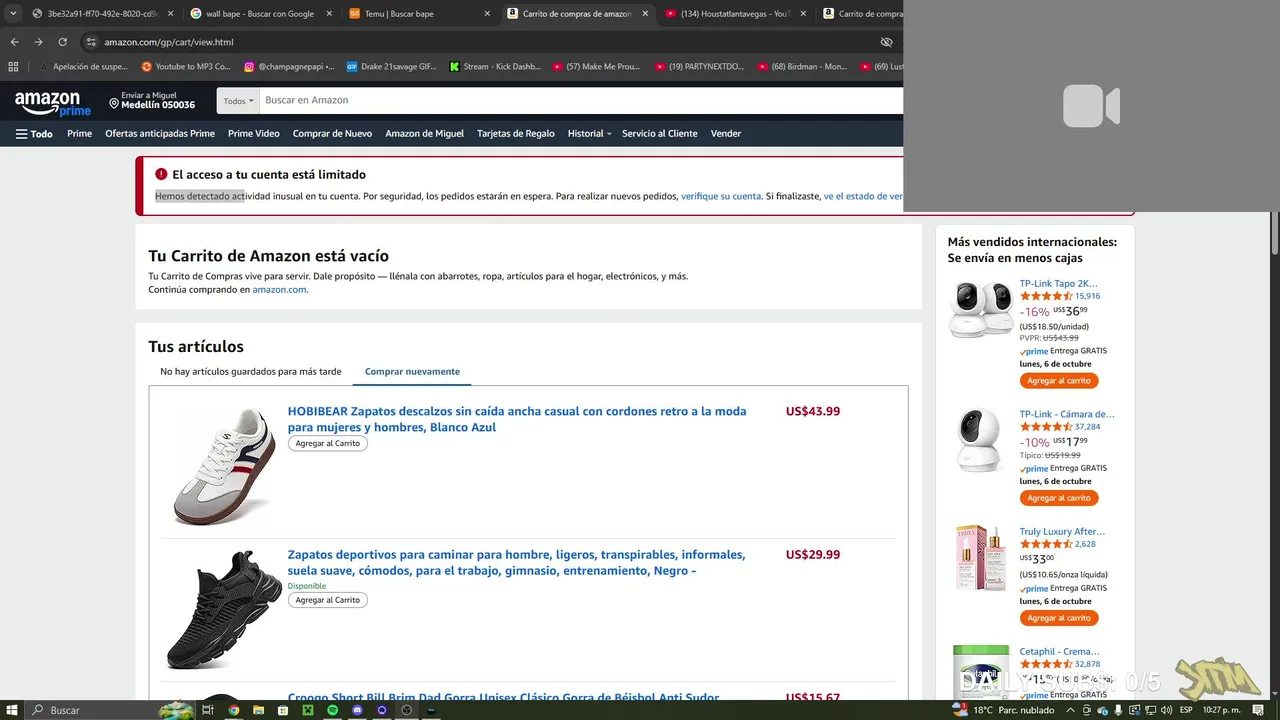1280x720 pixels.
Task: Open the Todo hamburger menu
Action: coord(34,133)
